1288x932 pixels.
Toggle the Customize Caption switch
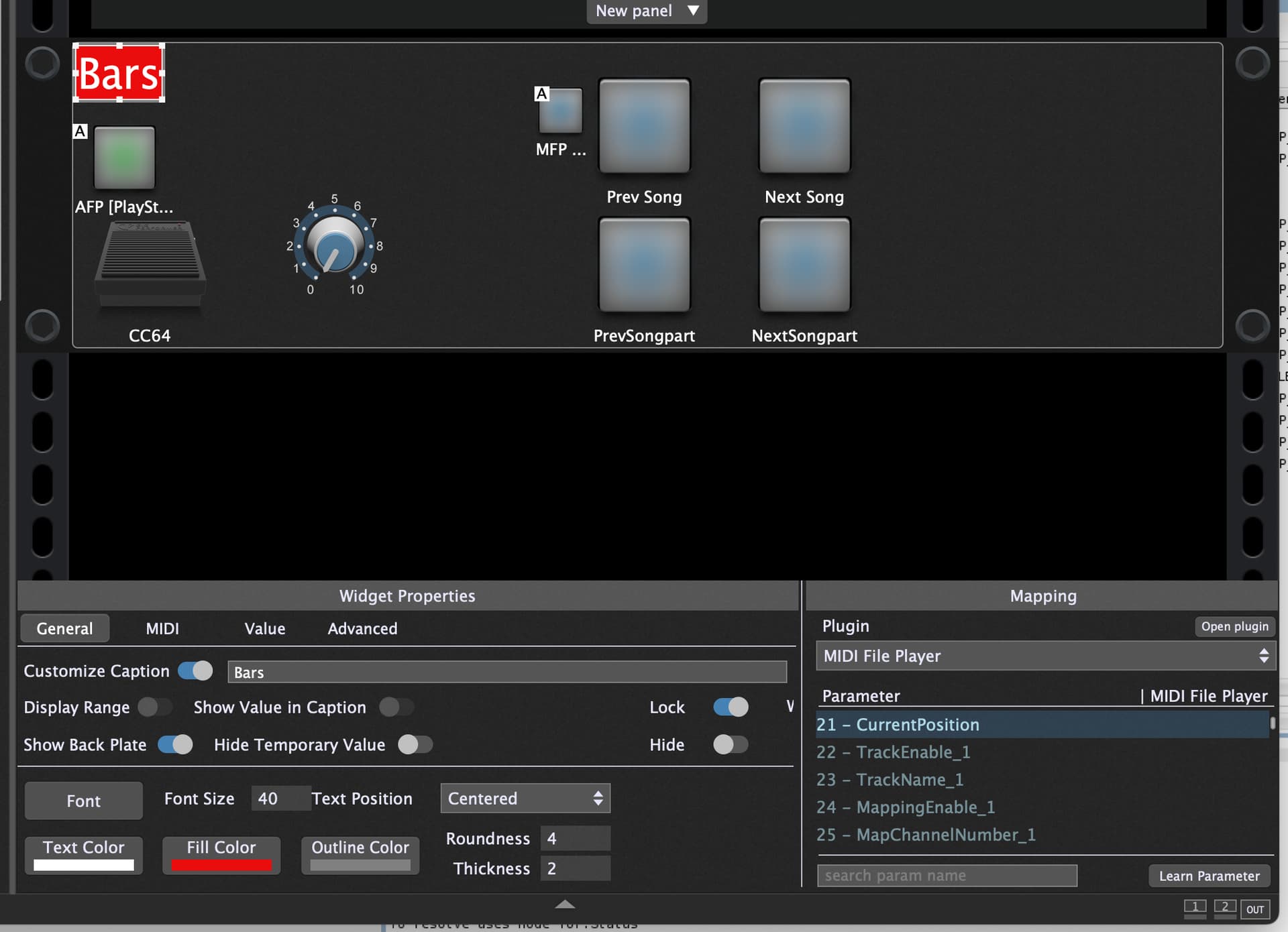[x=195, y=671]
